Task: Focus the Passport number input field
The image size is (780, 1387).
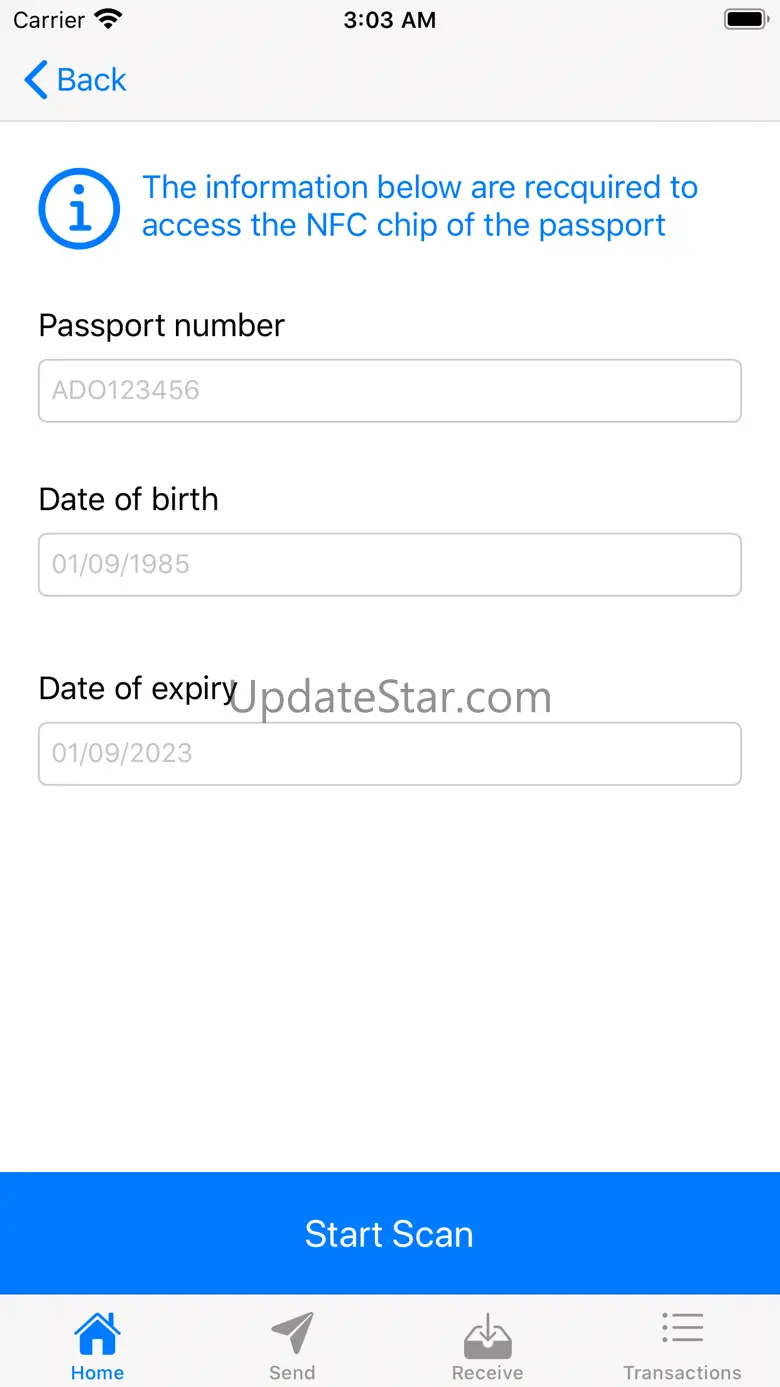Action: [390, 390]
